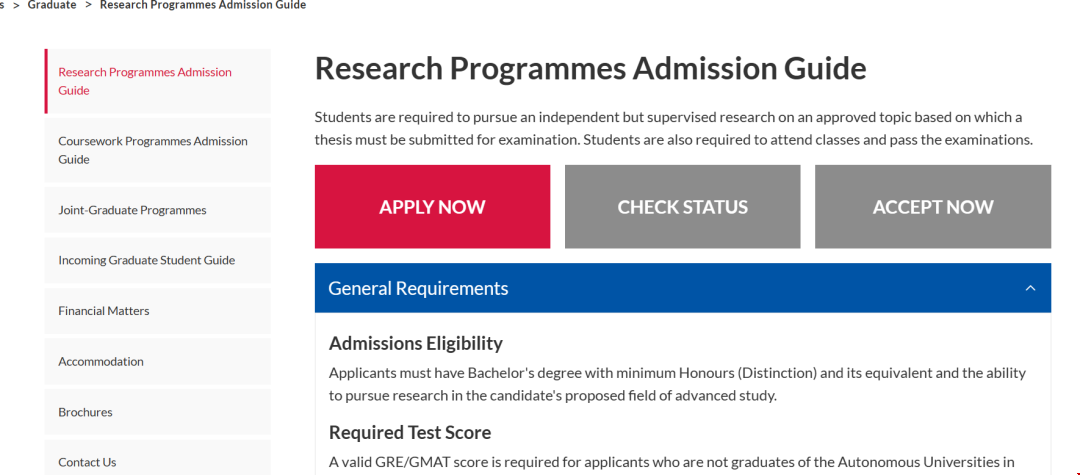This screenshot has height=475, width=1080.
Task: Click the Bachelor's degree eligibility paragraph
Action: [x=676, y=384]
